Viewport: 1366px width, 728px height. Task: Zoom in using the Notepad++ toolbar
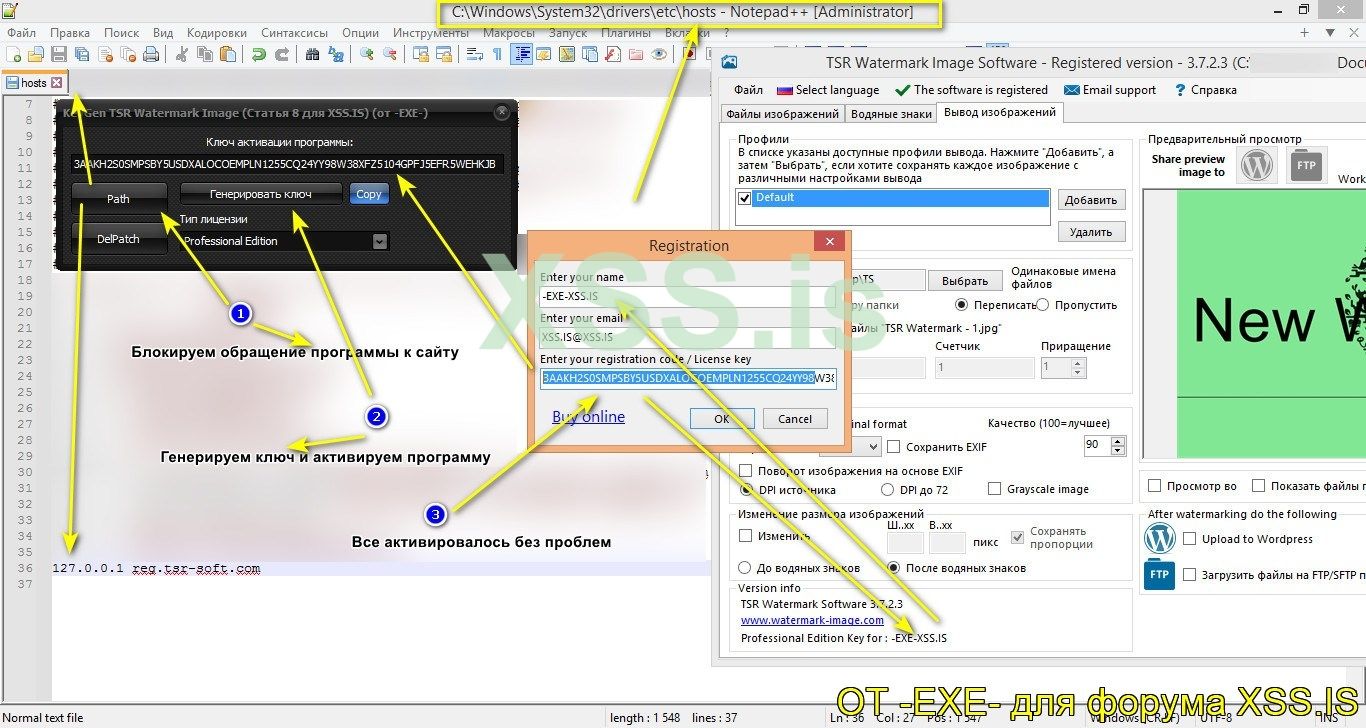(x=367, y=54)
